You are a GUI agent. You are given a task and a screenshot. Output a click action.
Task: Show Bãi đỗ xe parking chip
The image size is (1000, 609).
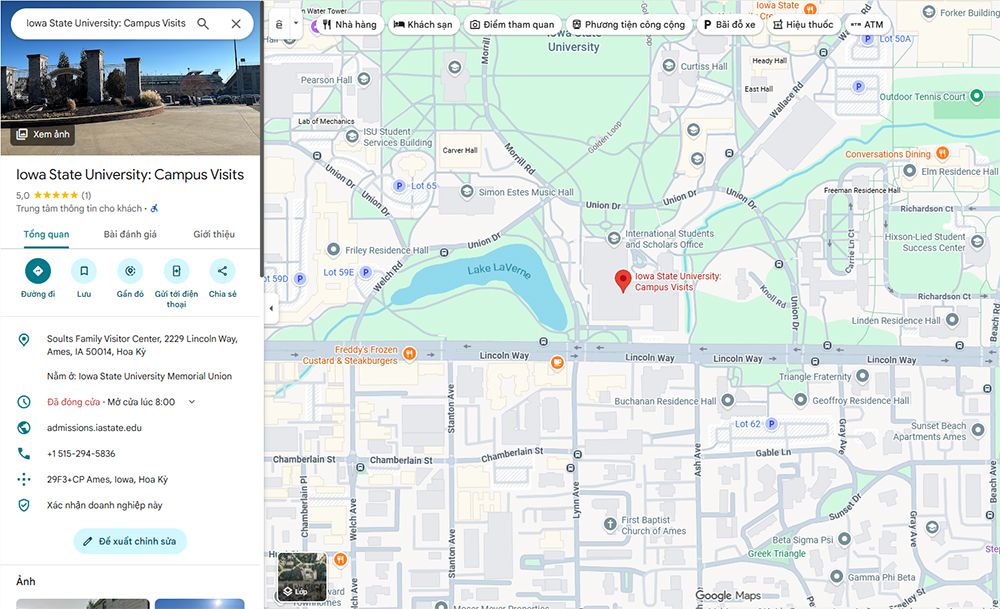point(730,25)
